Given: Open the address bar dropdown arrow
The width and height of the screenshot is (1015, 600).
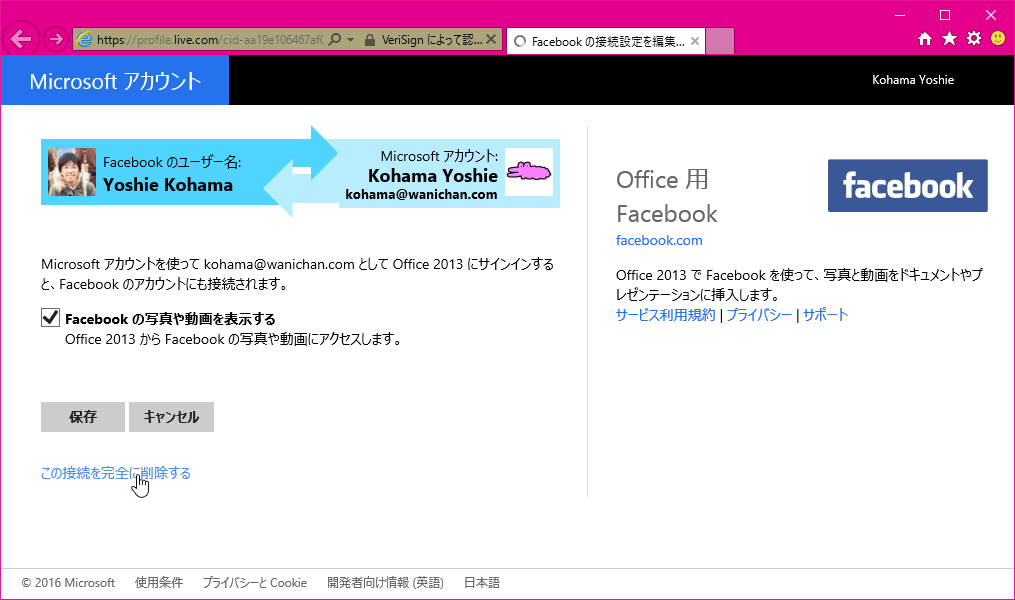Looking at the screenshot, I should pyautogui.click(x=351, y=39).
